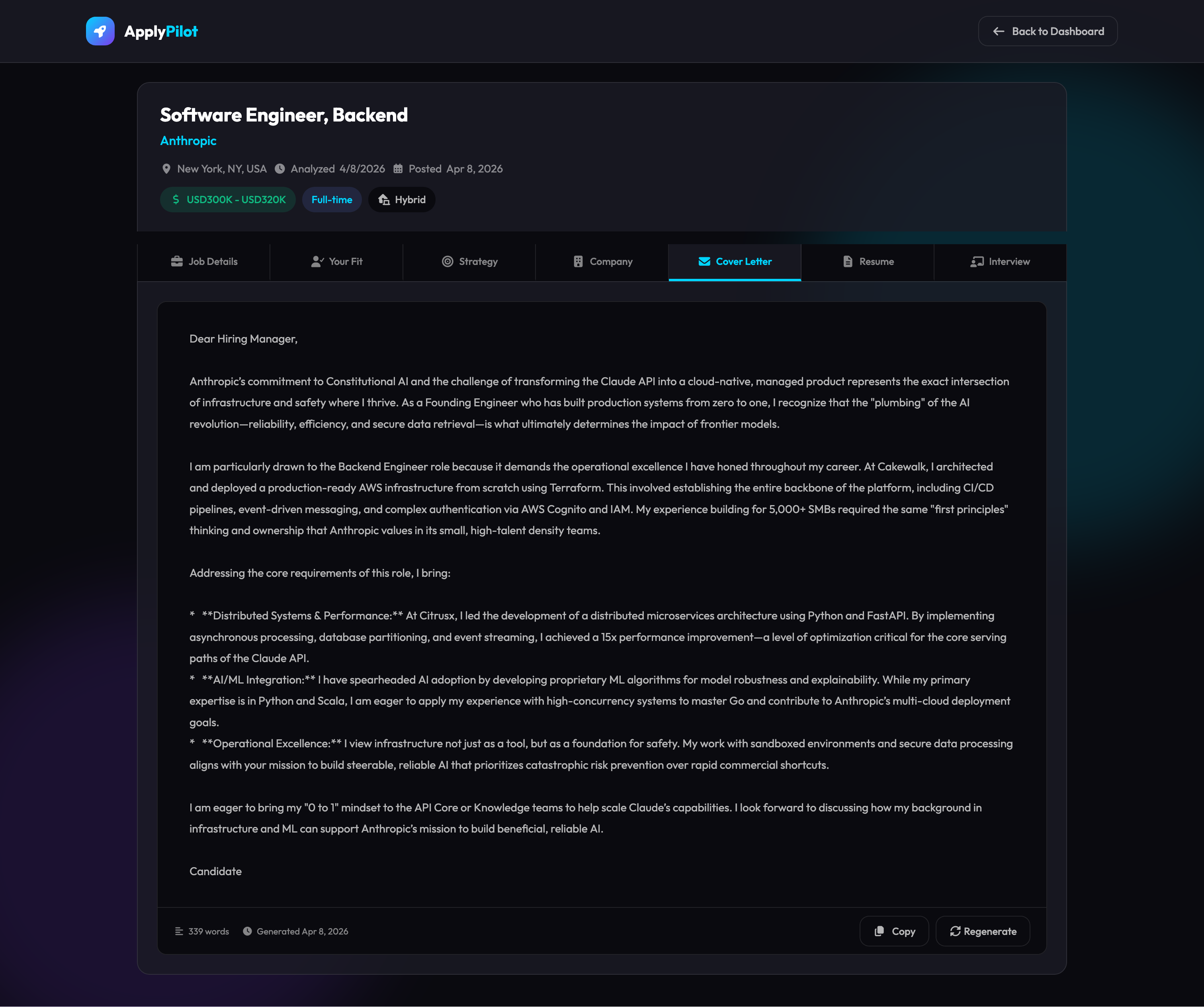Viewport: 1204px width, 1007px height.
Task: Click the Software Engineer, Backend title
Action: [284, 115]
